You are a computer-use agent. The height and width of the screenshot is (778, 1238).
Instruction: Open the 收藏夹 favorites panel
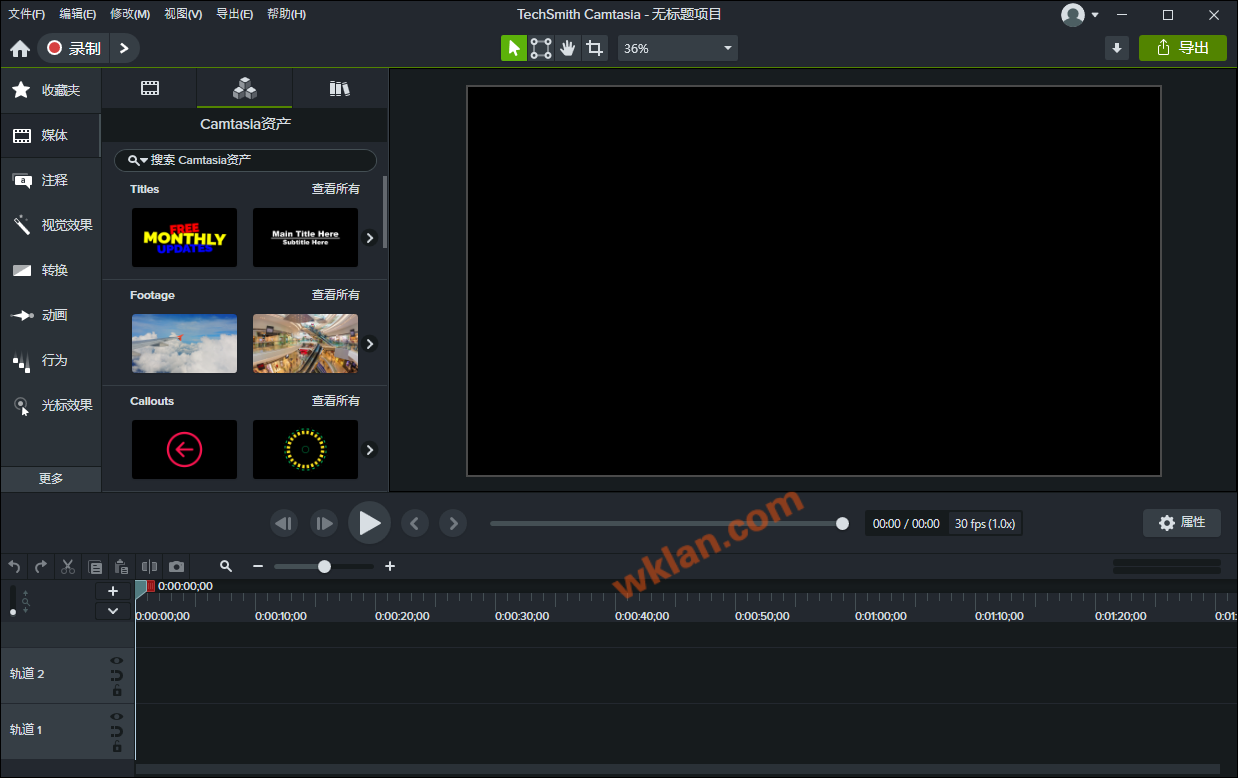pos(51,90)
